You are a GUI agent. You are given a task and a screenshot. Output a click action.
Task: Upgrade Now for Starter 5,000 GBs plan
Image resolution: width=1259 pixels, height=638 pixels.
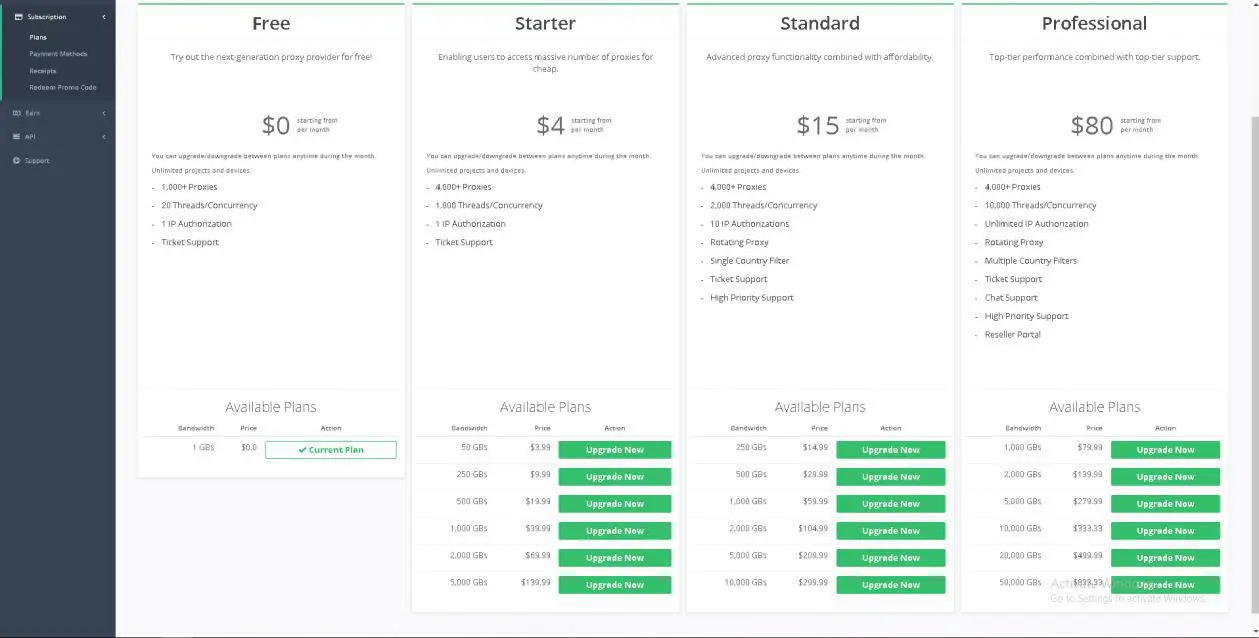click(614, 584)
